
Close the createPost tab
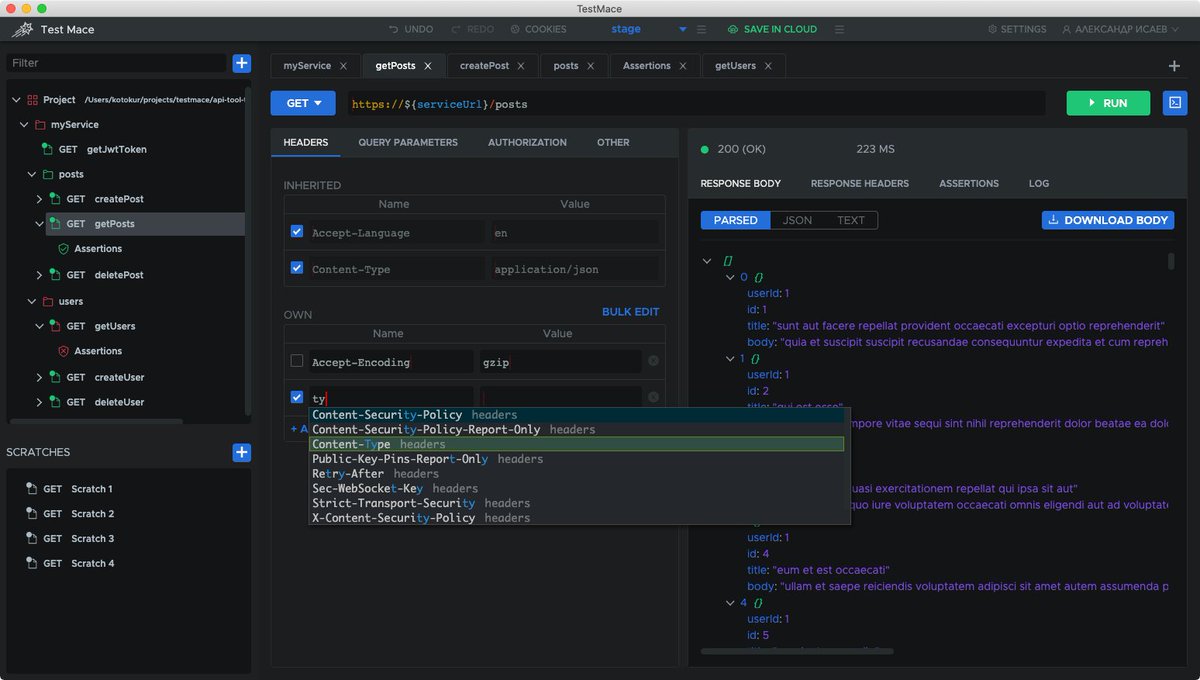pos(522,66)
